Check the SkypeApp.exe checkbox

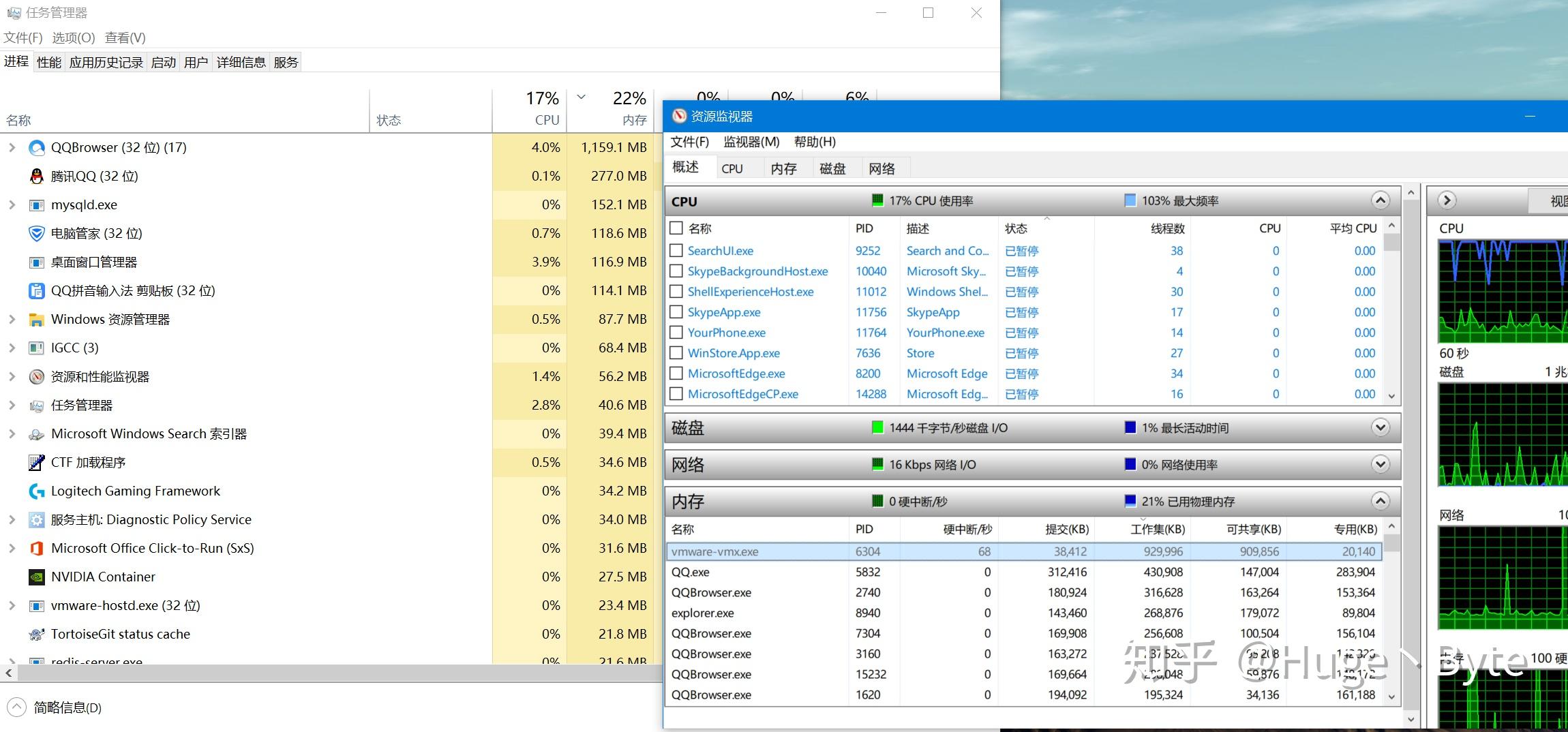coord(676,311)
